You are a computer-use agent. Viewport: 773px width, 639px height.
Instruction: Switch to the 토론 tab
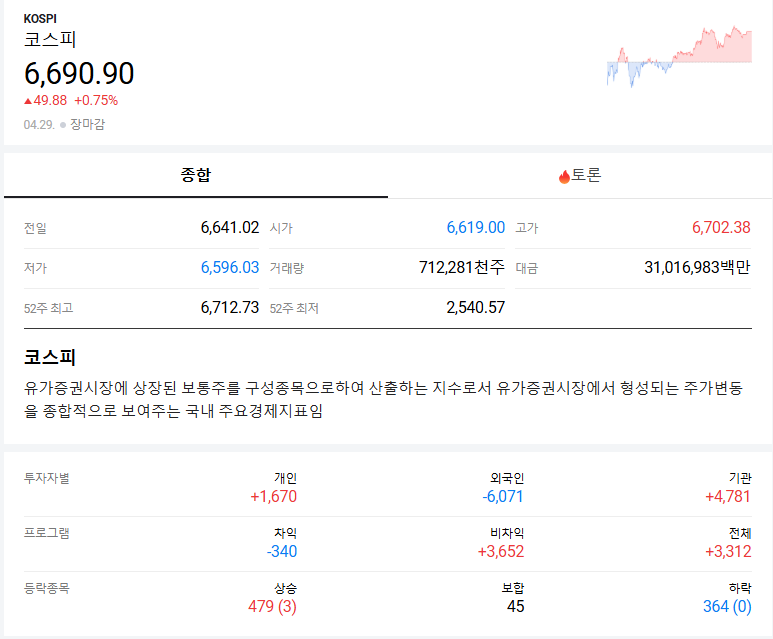coord(580,175)
